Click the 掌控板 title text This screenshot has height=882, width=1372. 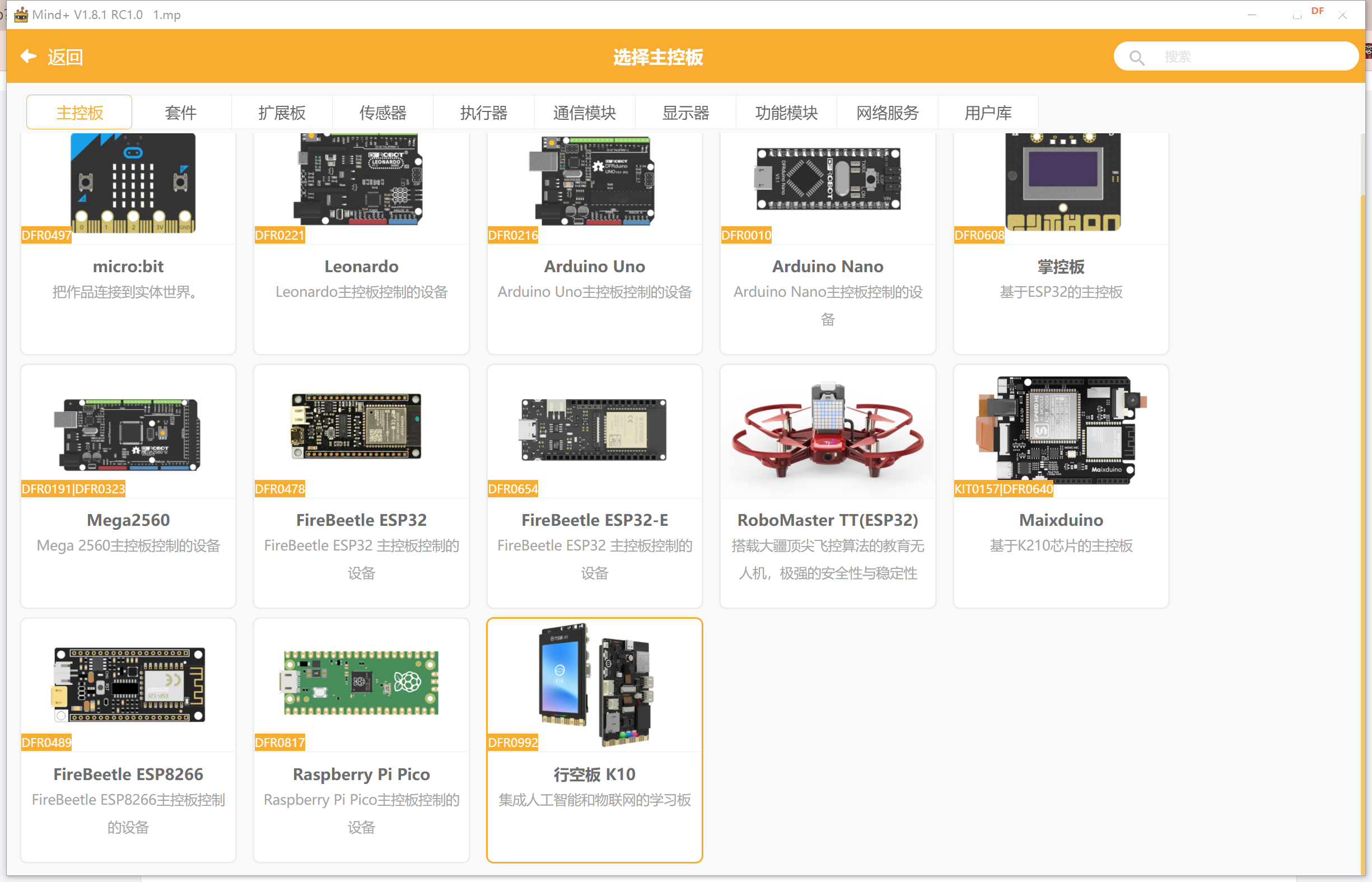[x=1061, y=267]
